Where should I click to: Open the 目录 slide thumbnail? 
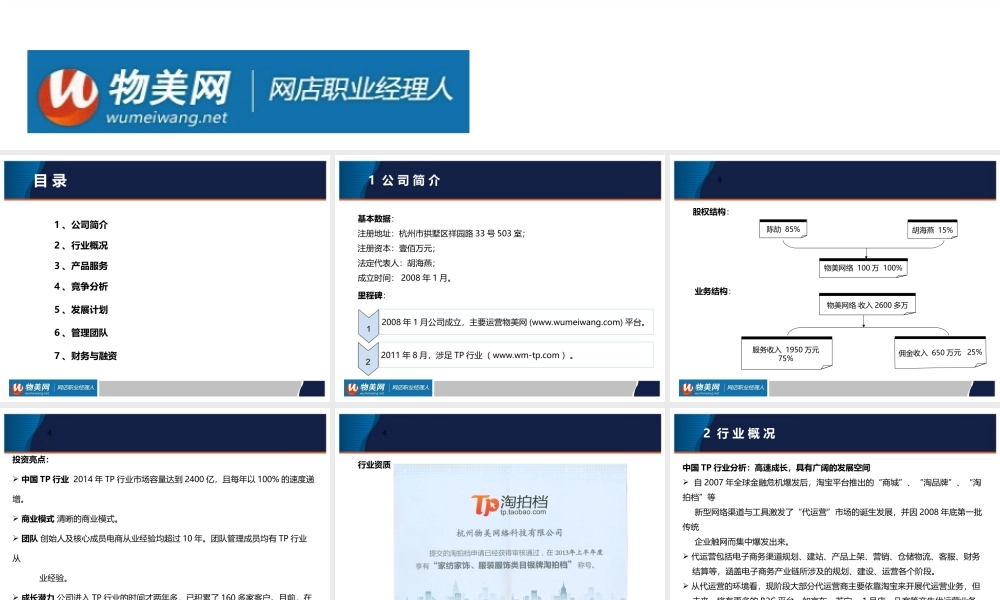point(165,279)
